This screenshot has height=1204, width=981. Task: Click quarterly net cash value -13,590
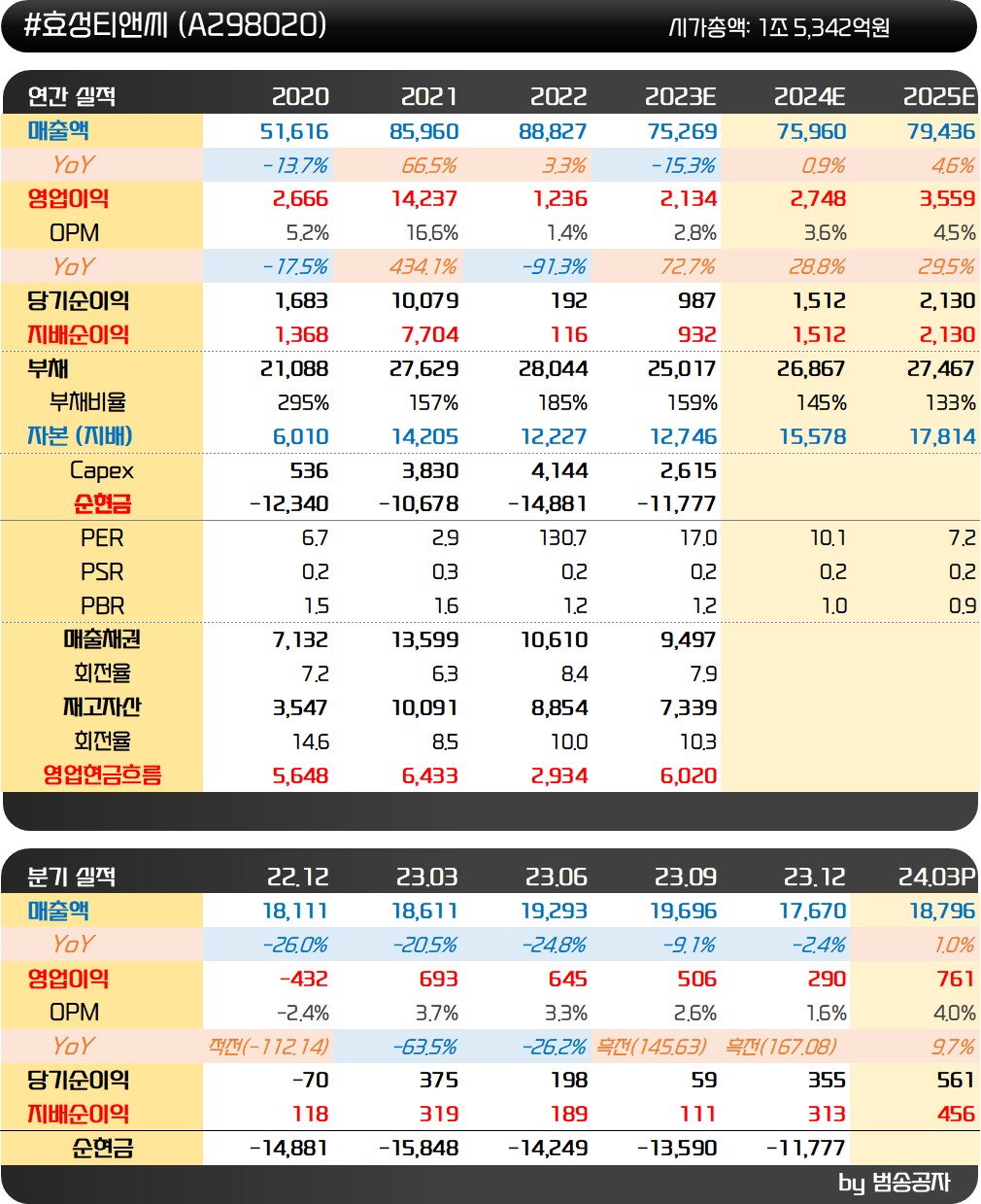tap(677, 1149)
